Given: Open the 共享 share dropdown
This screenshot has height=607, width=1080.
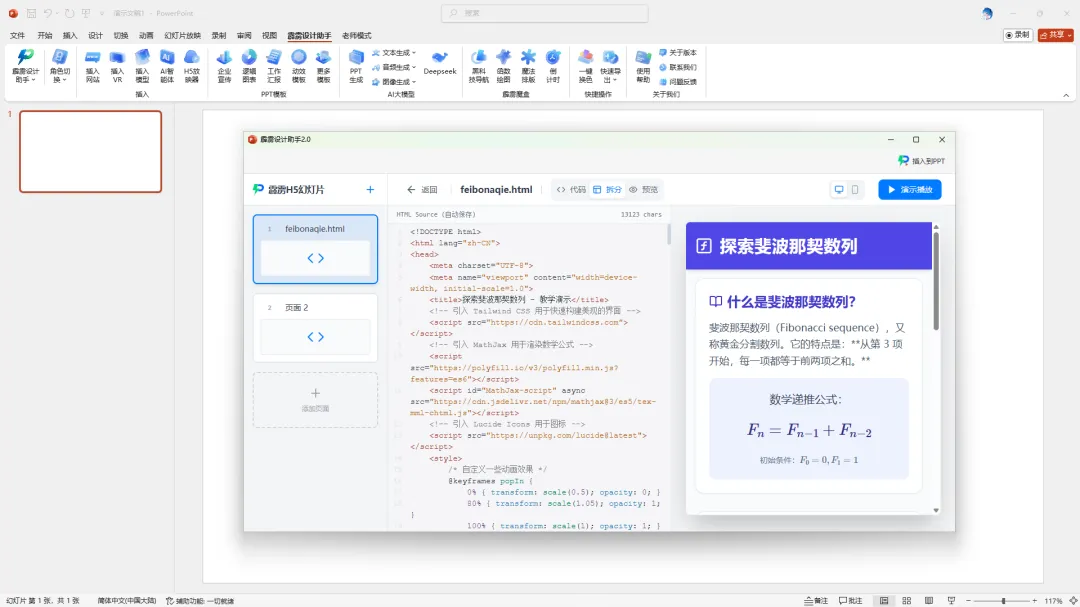Looking at the screenshot, I should coord(1056,34).
